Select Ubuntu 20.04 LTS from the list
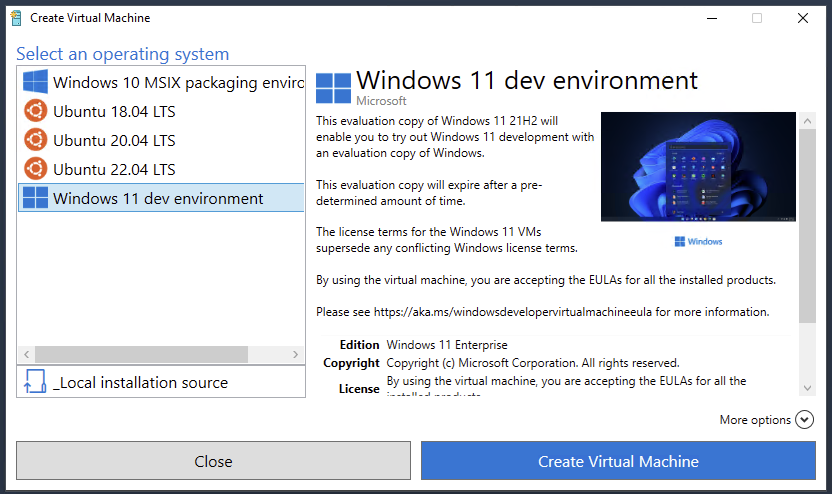This screenshot has width=832, height=494. coord(114,140)
